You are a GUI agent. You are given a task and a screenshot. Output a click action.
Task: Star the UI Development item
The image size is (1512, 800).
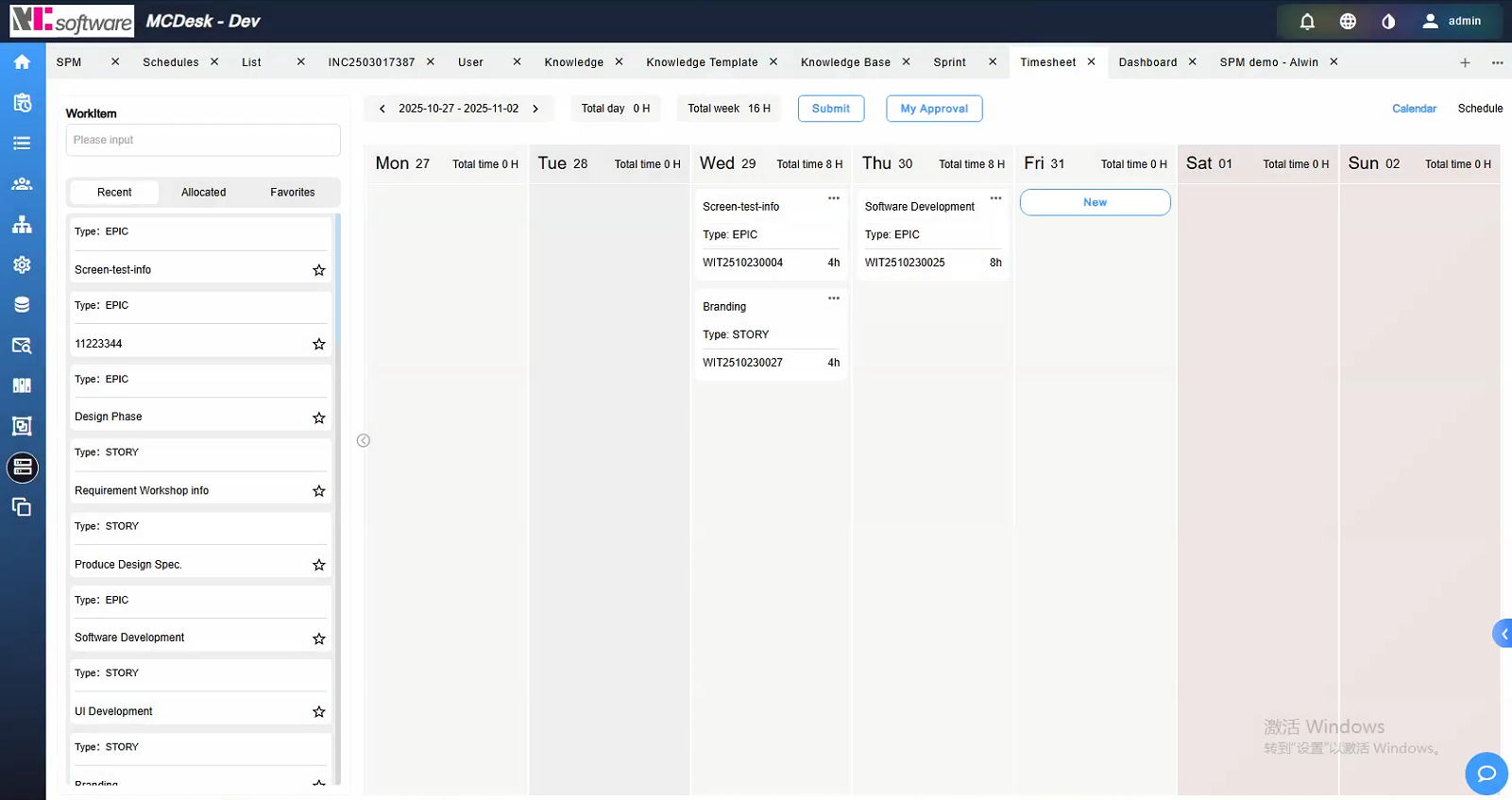[319, 711]
